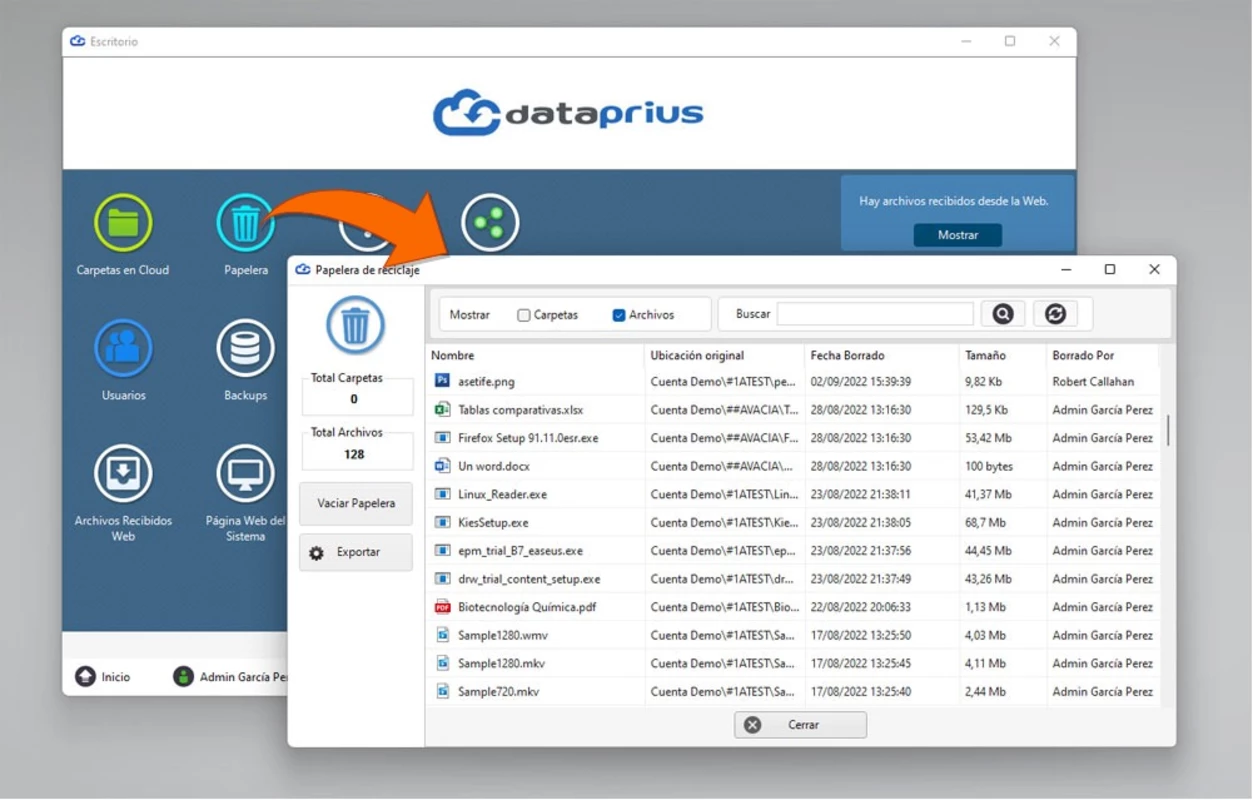Viewport: 1253px width, 800px height.
Task: Click the Total Archivos value 128
Action: [354, 454]
